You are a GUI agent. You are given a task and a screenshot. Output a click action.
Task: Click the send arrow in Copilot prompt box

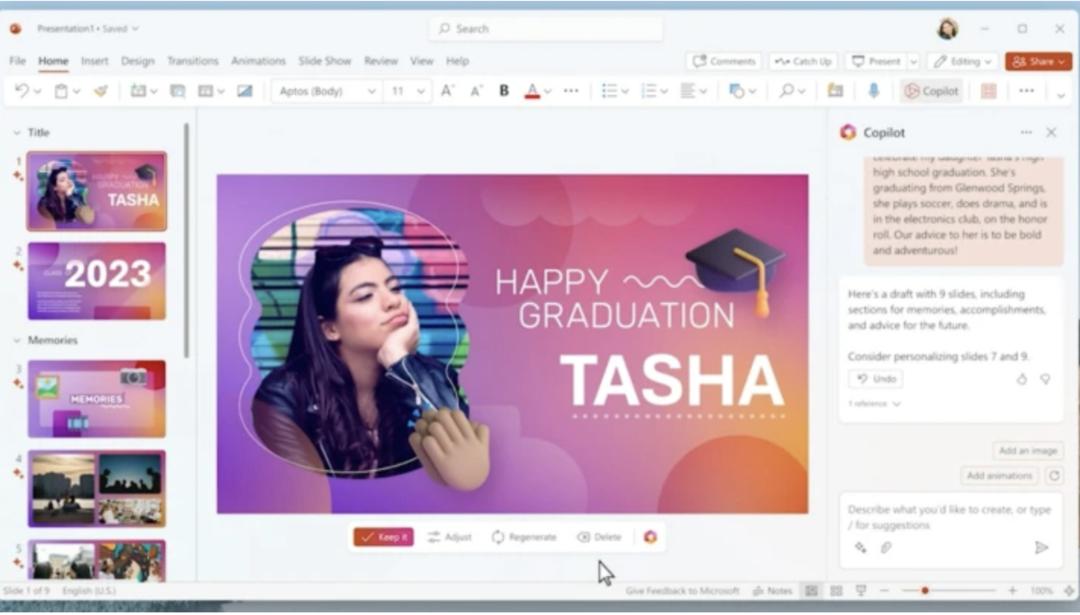pos(1041,547)
